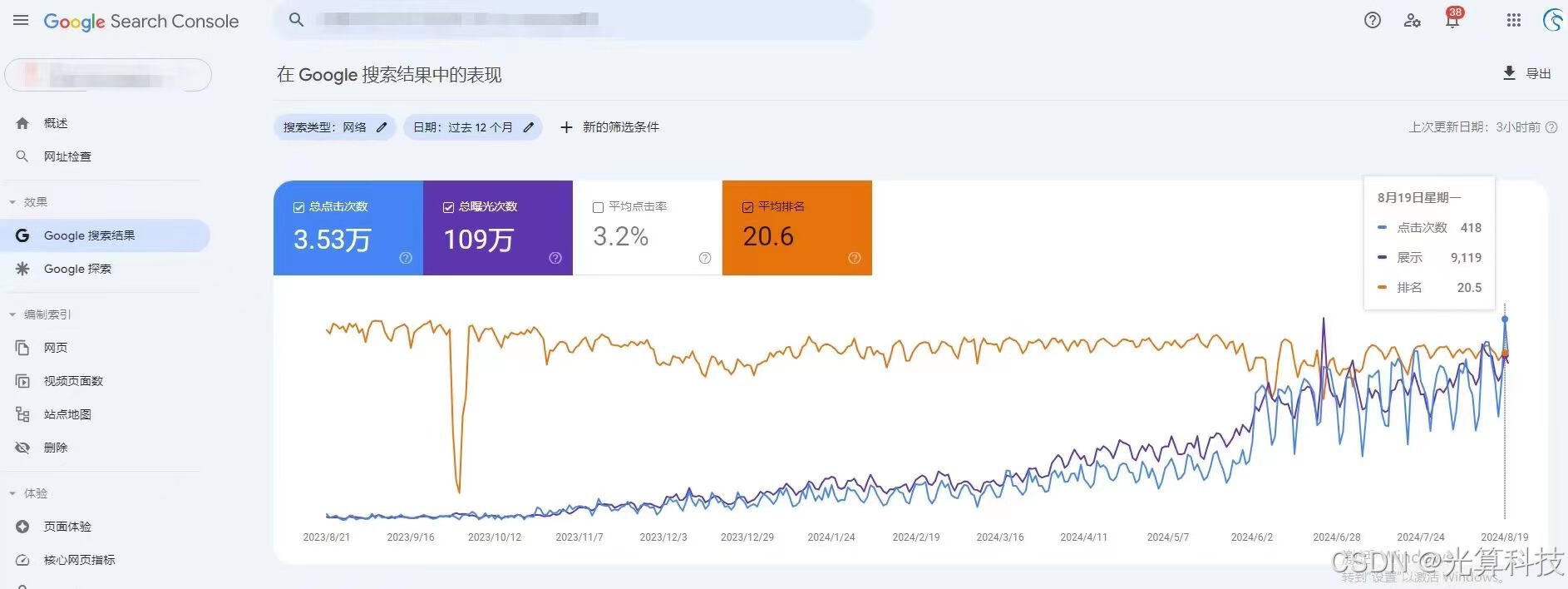The height and width of the screenshot is (589, 1568).
Task: Open the help question mark icon
Action: (x=1373, y=20)
